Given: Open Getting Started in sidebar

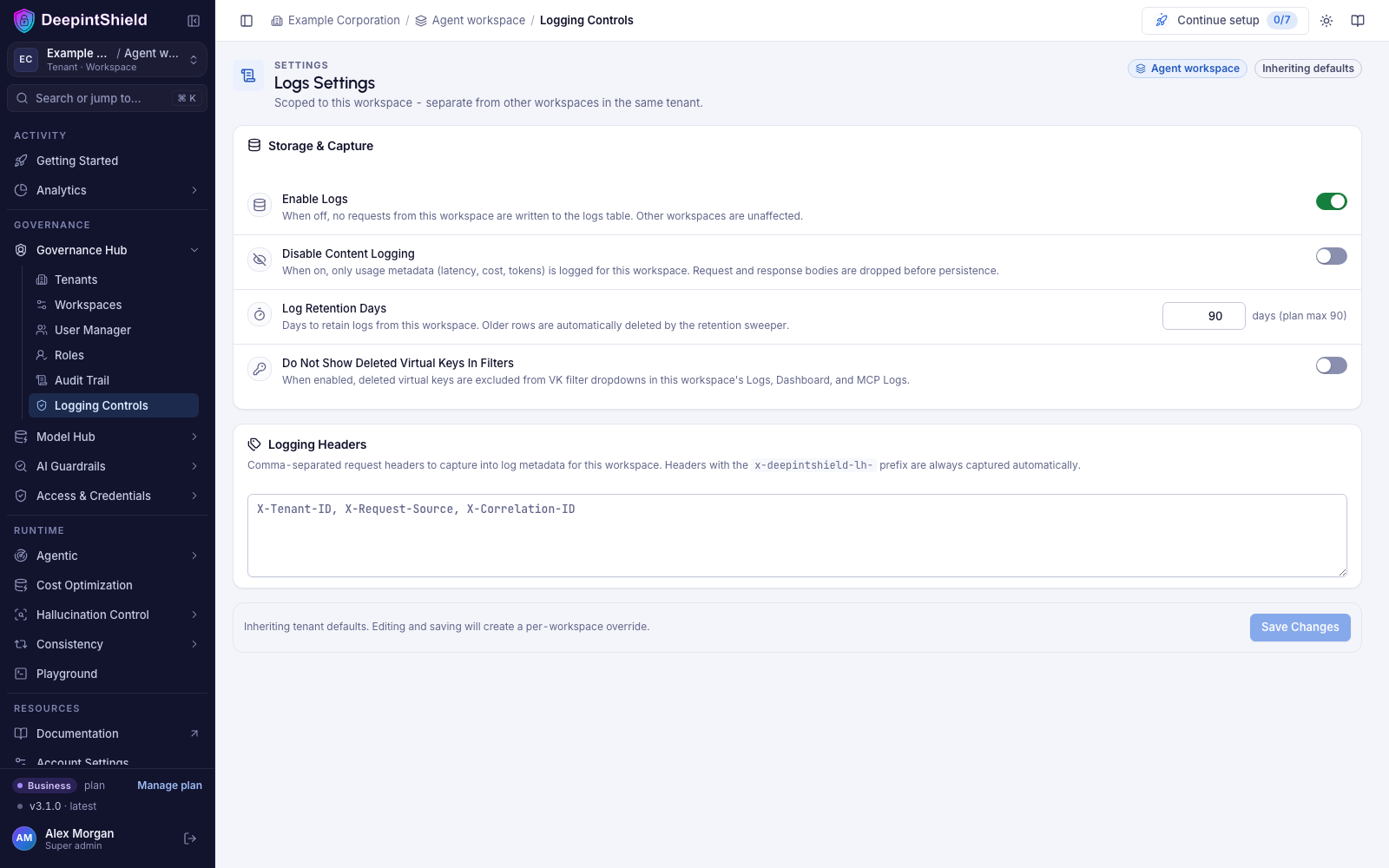Looking at the screenshot, I should click(x=107, y=161).
